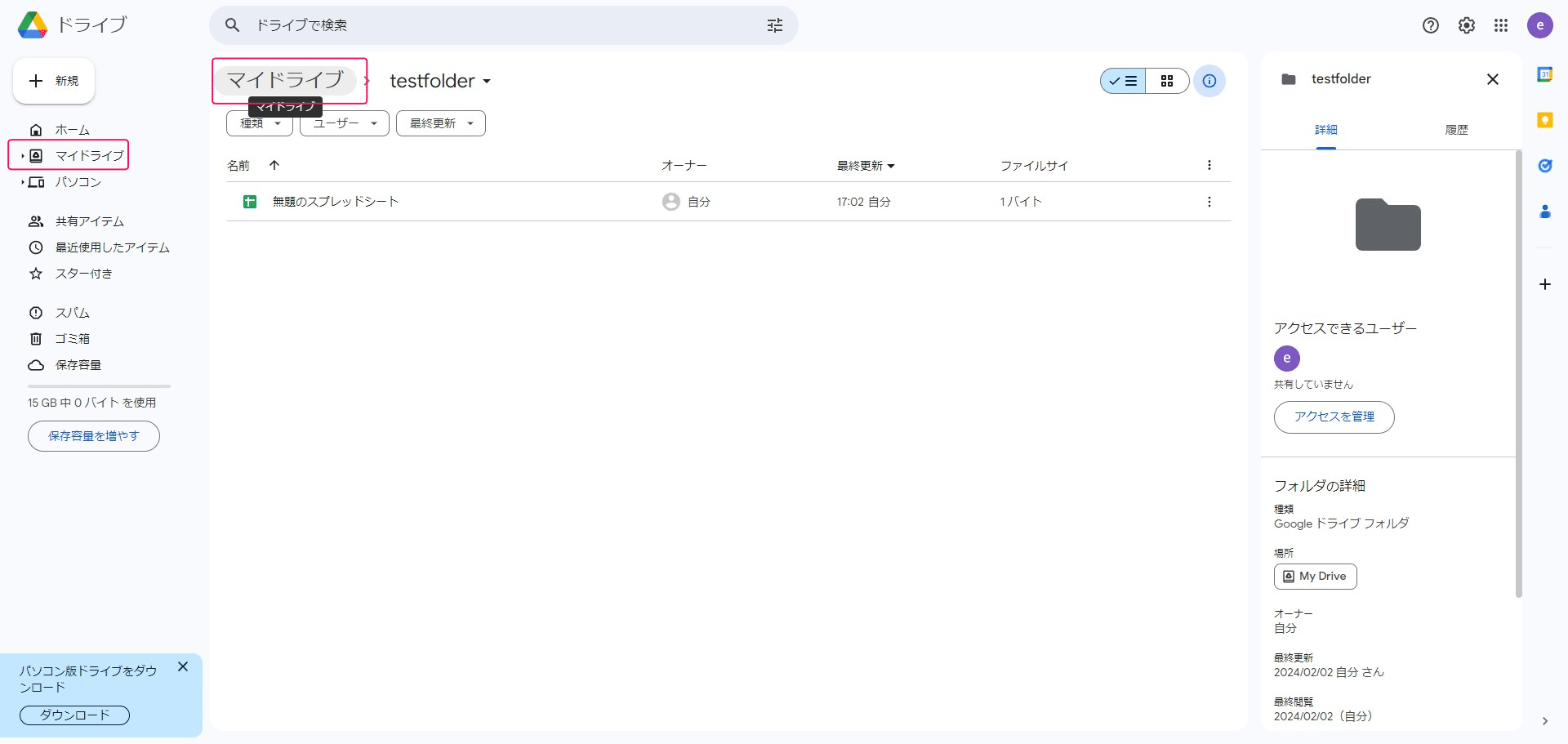Open the settings gear icon

click(x=1467, y=25)
